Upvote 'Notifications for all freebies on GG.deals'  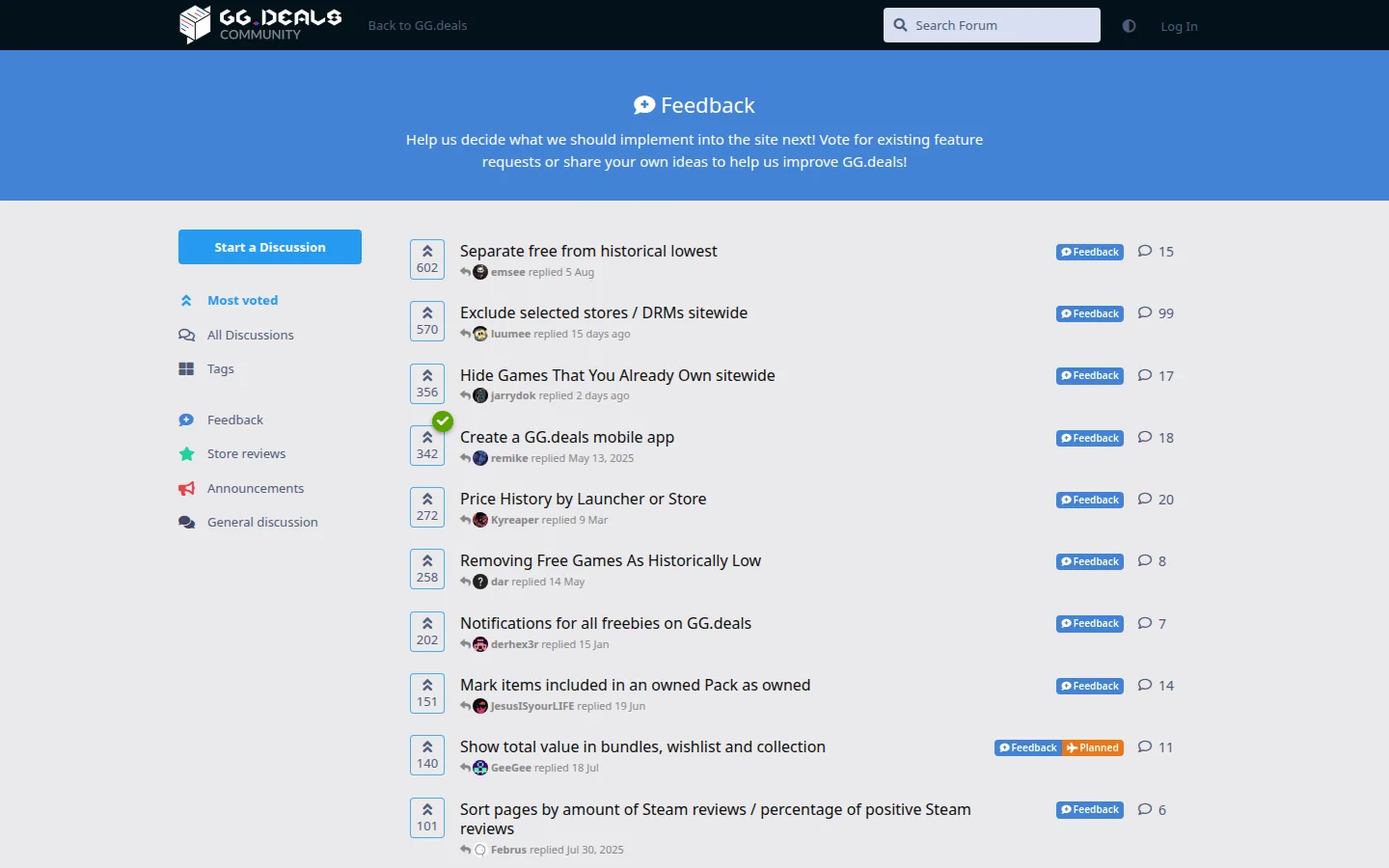(x=427, y=632)
